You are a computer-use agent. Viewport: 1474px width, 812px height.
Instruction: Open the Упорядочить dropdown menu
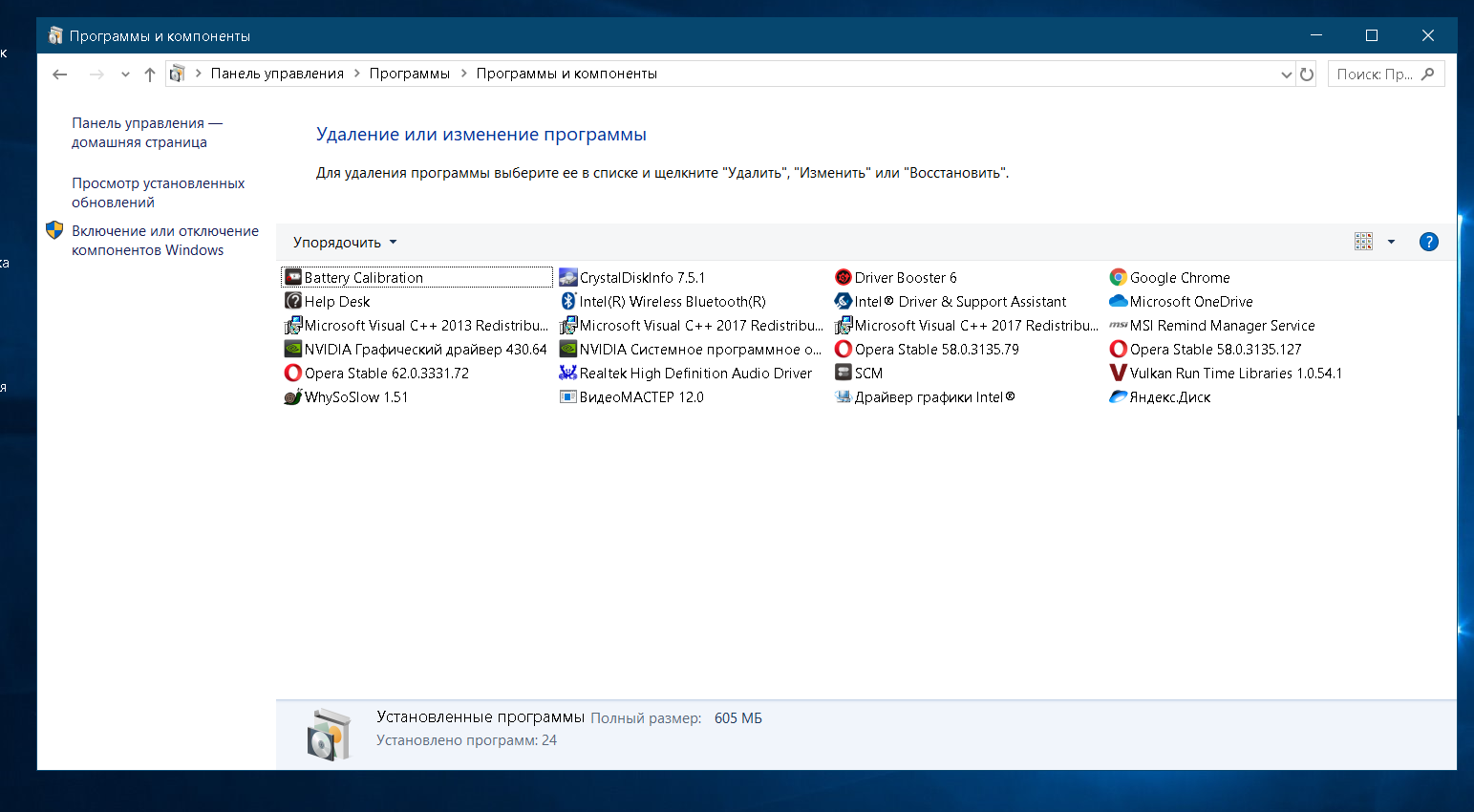(345, 242)
